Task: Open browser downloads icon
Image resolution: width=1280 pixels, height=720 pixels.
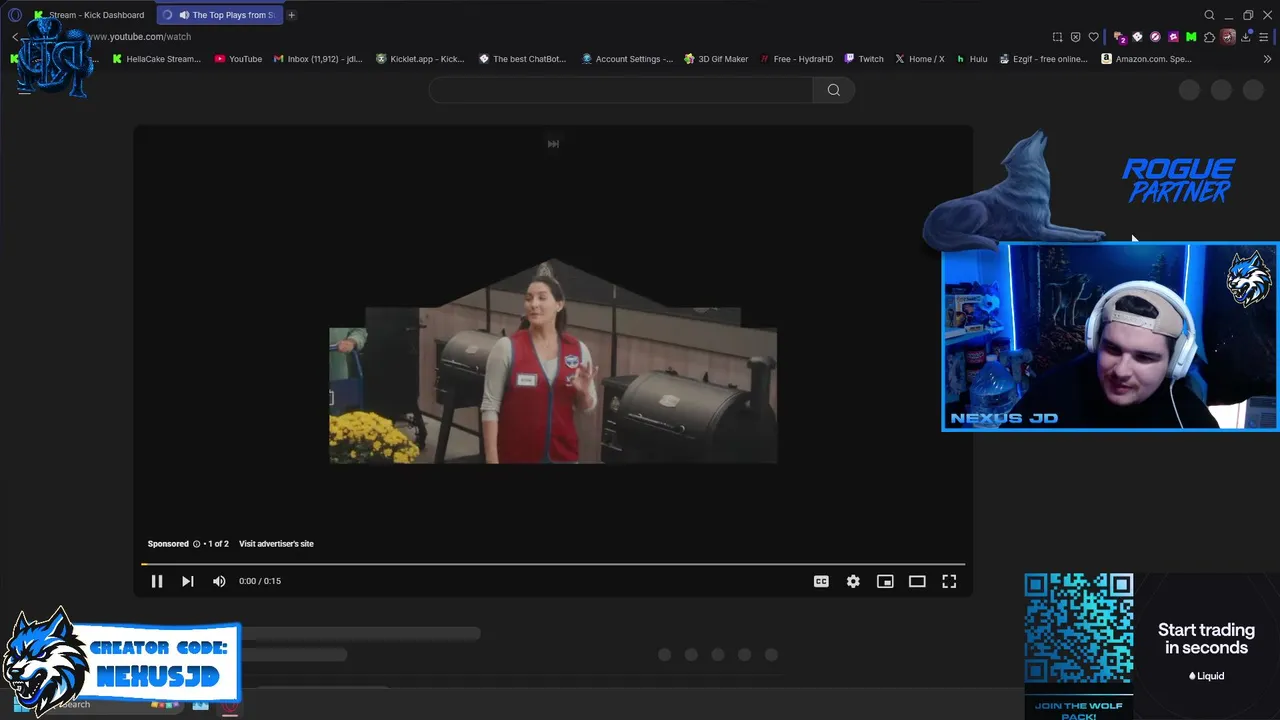Action: click(x=1247, y=37)
